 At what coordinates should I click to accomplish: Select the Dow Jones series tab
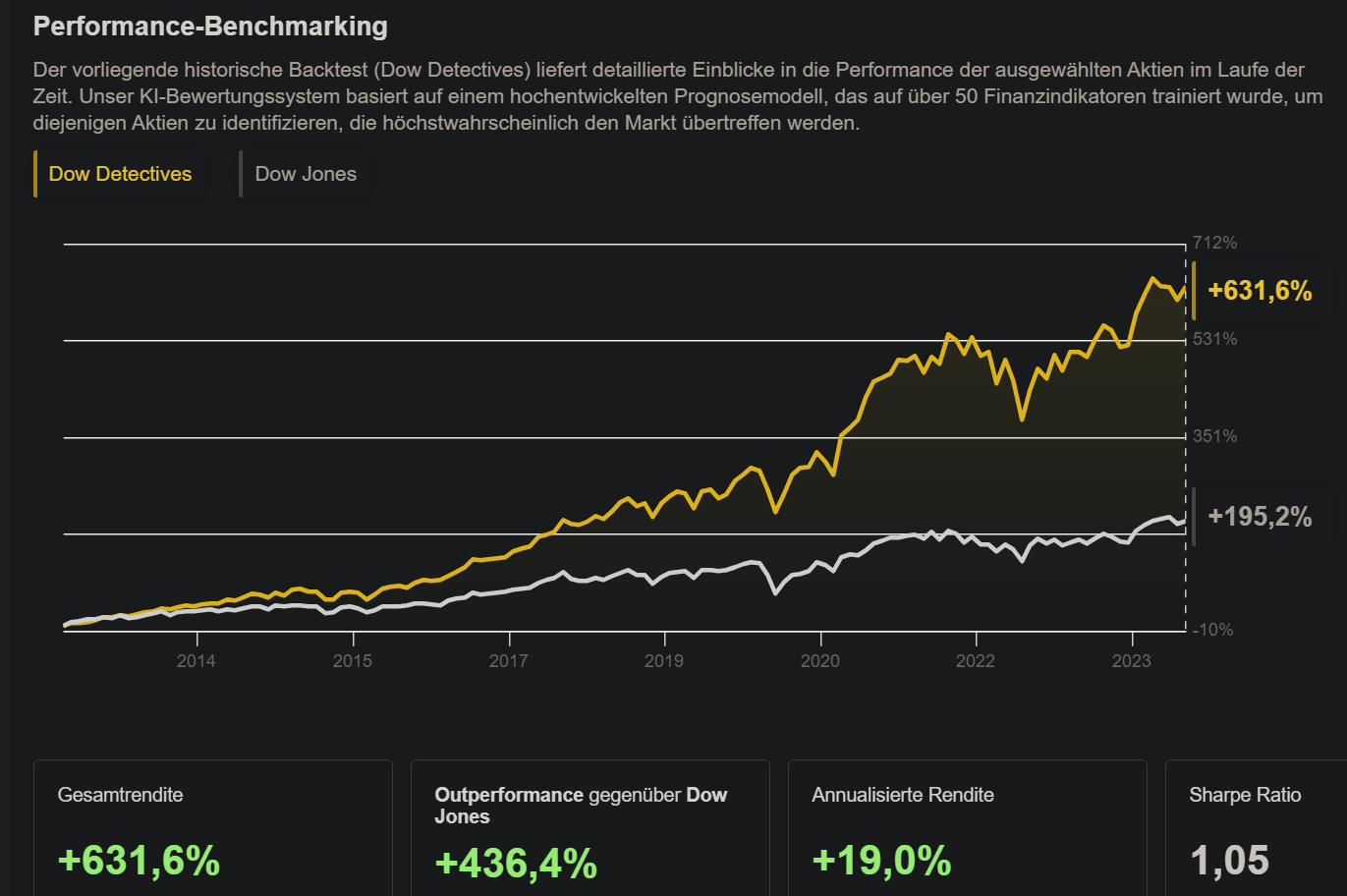pyautogui.click(x=306, y=174)
